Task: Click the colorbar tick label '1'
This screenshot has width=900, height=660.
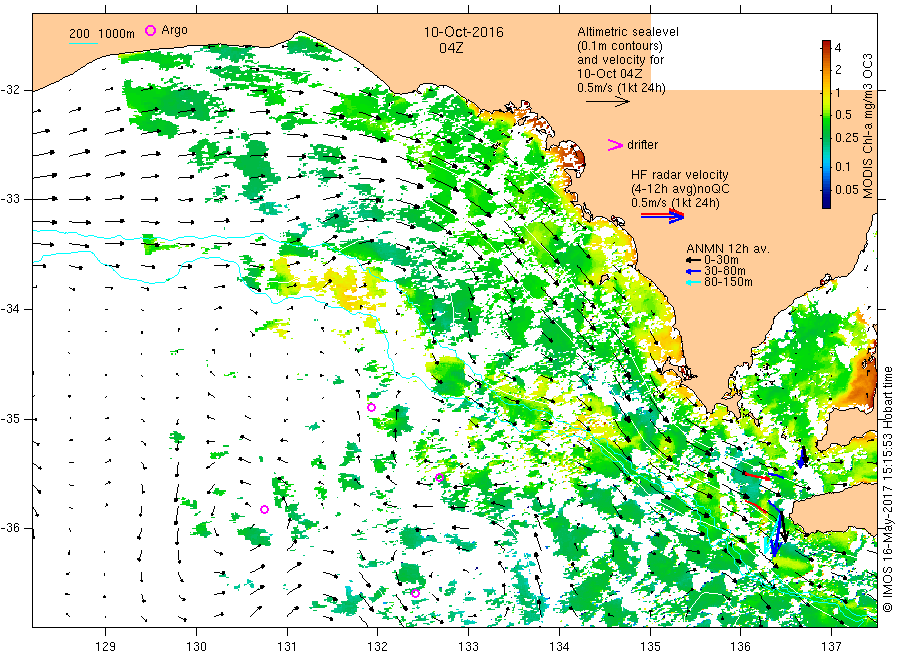Action: coord(838,92)
